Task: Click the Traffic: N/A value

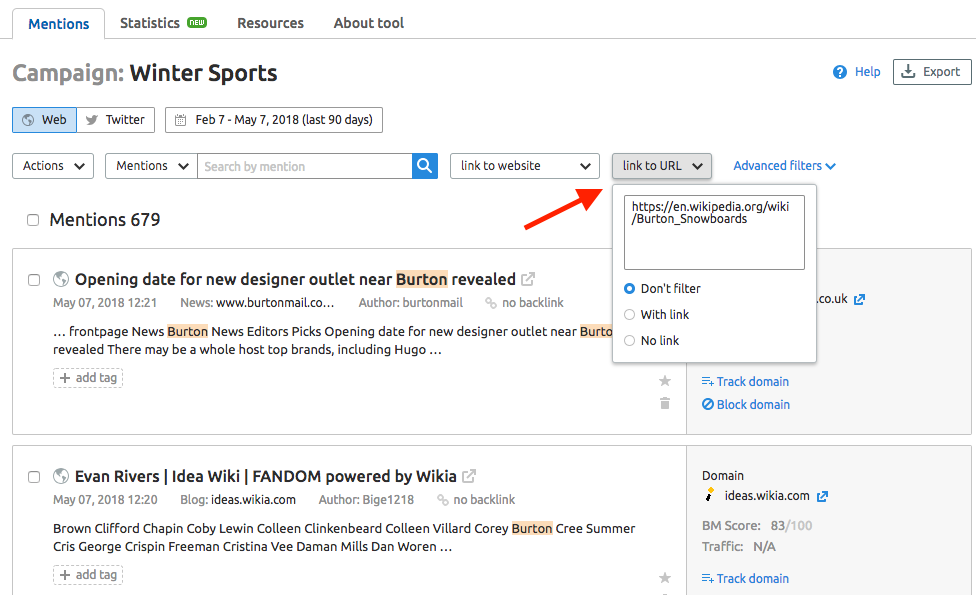Action: tap(764, 547)
